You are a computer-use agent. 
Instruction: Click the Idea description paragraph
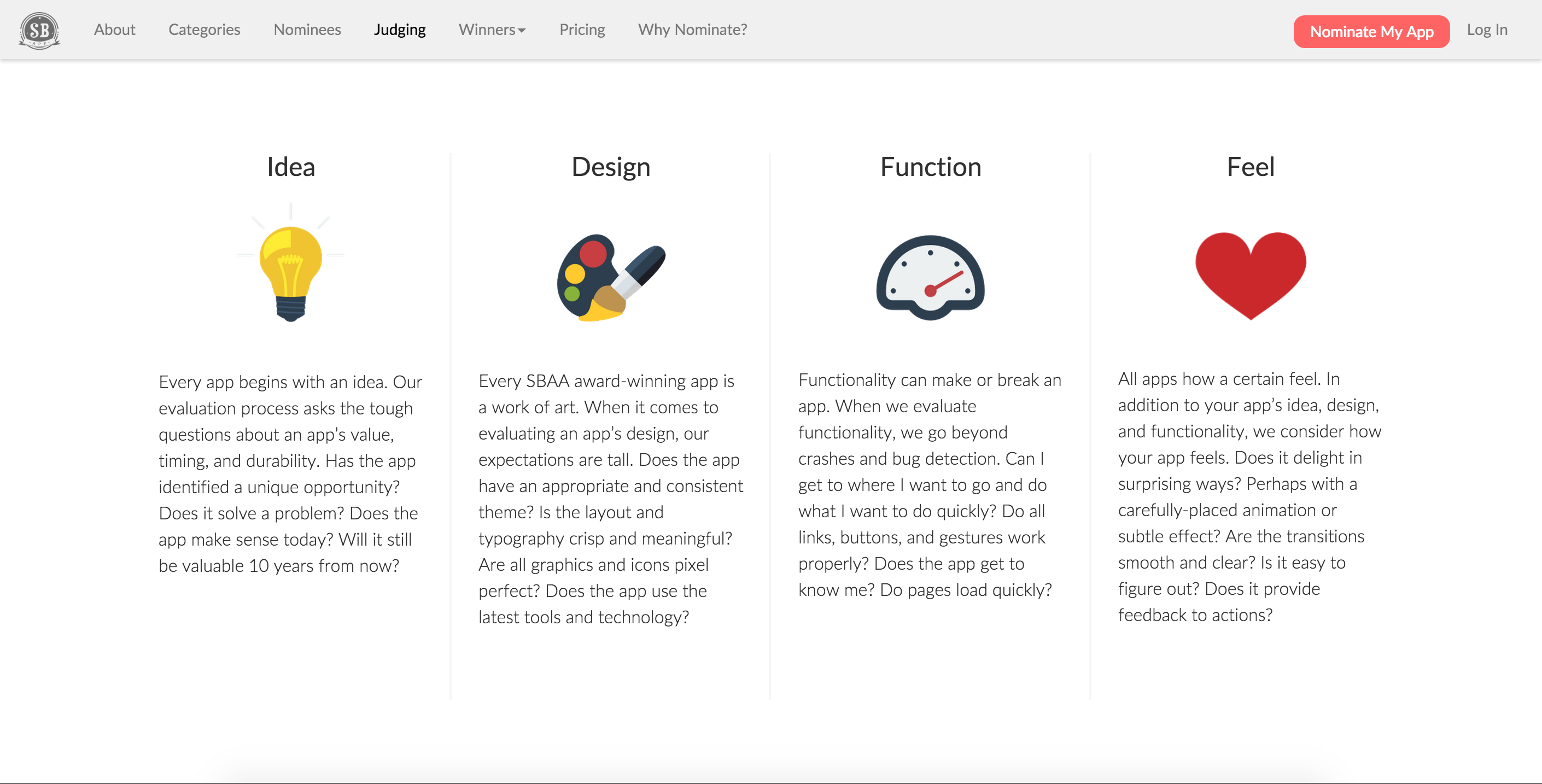(291, 473)
